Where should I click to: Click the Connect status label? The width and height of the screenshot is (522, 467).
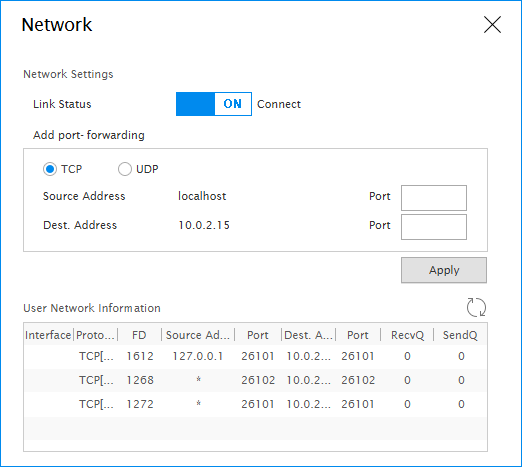(x=279, y=104)
